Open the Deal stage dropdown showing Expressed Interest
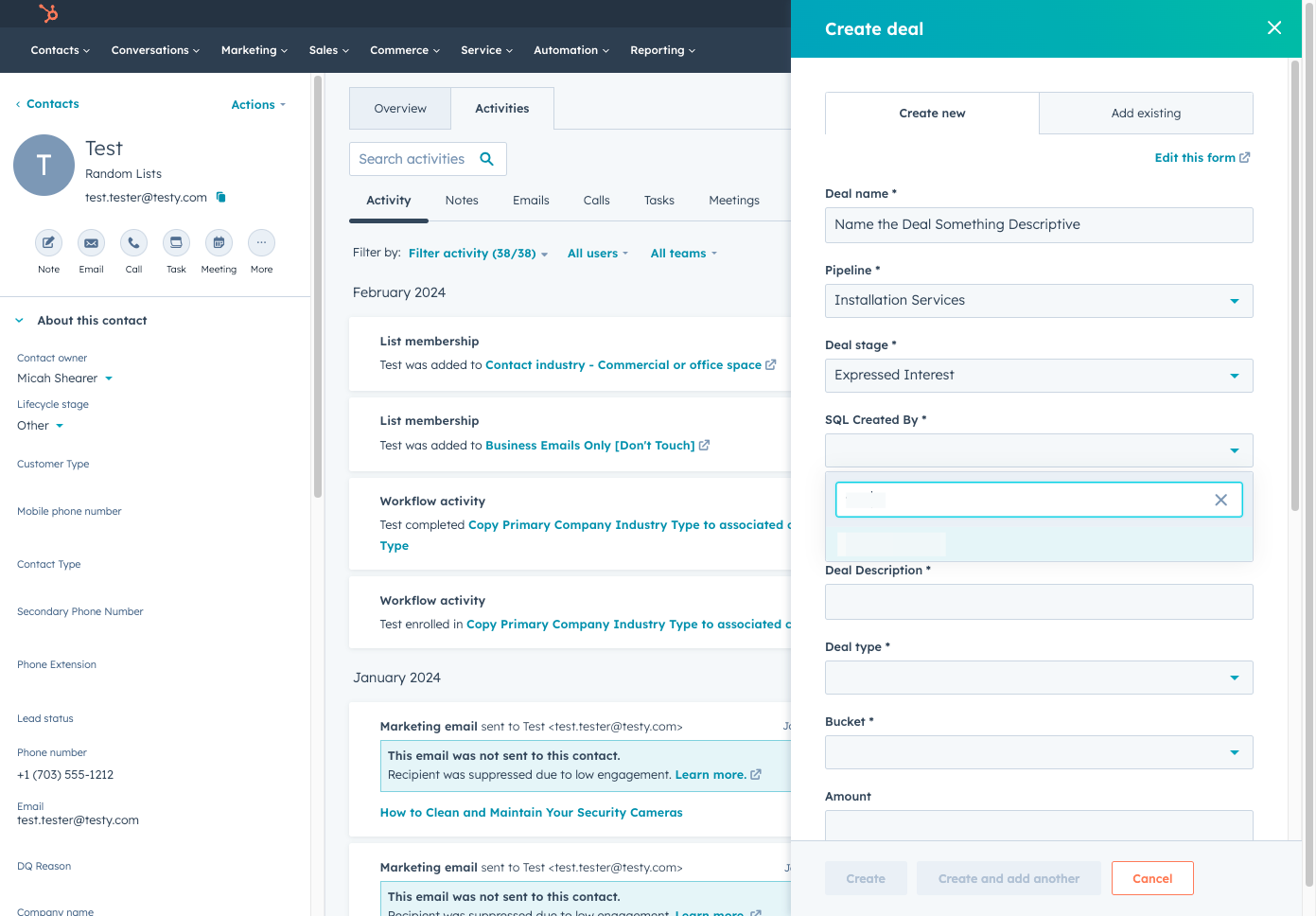 point(1039,376)
